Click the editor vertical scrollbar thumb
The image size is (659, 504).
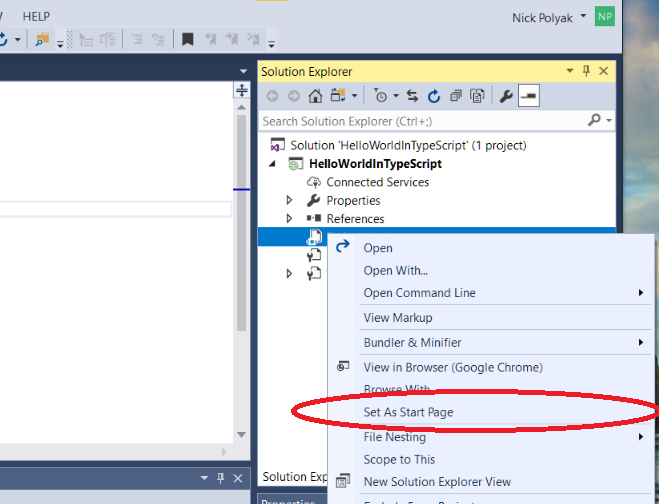[x=241, y=223]
